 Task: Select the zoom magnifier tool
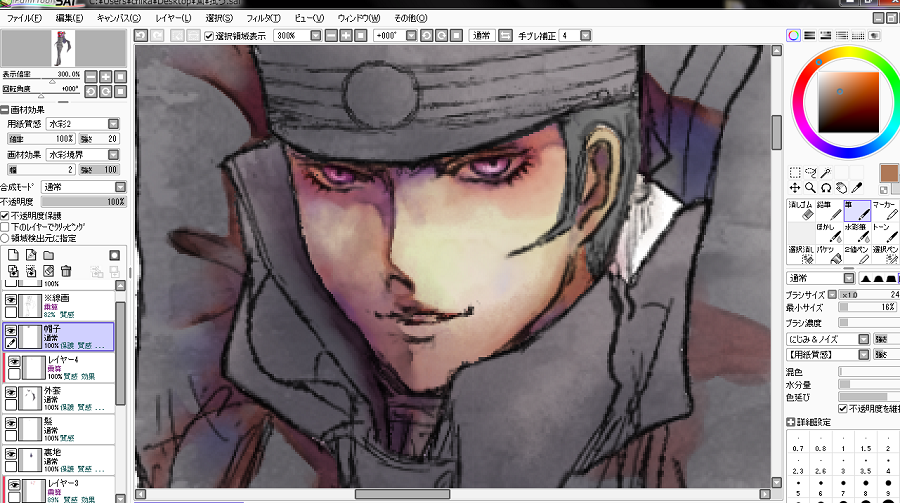pyautogui.click(x=810, y=188)
